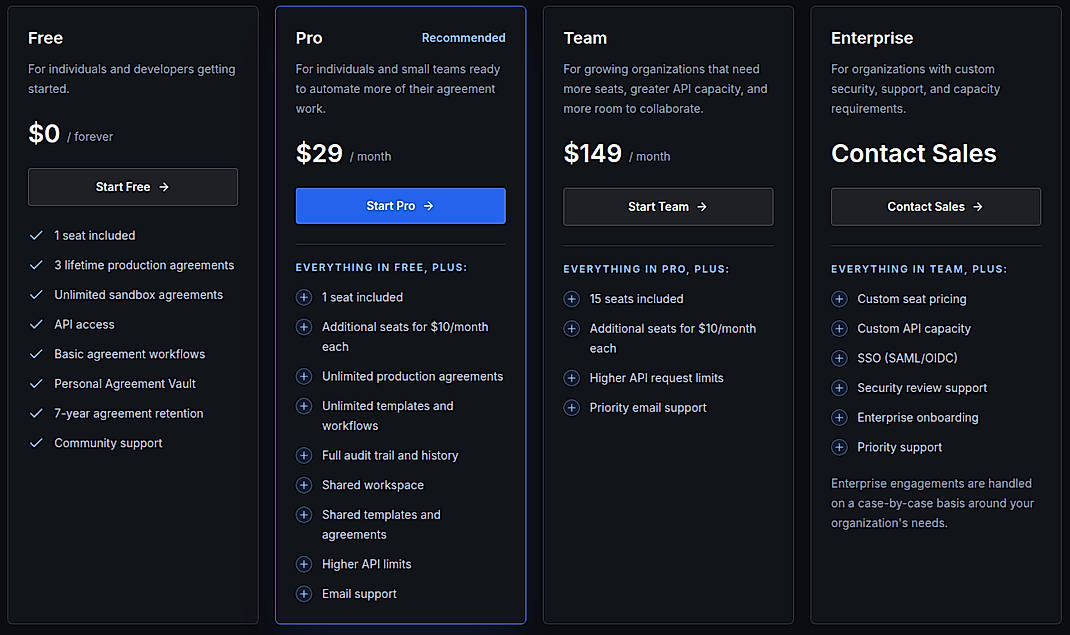Click plus icon beside Shared templates and agreements
This screenshot has height=635, width=1070.
[304, 515]
